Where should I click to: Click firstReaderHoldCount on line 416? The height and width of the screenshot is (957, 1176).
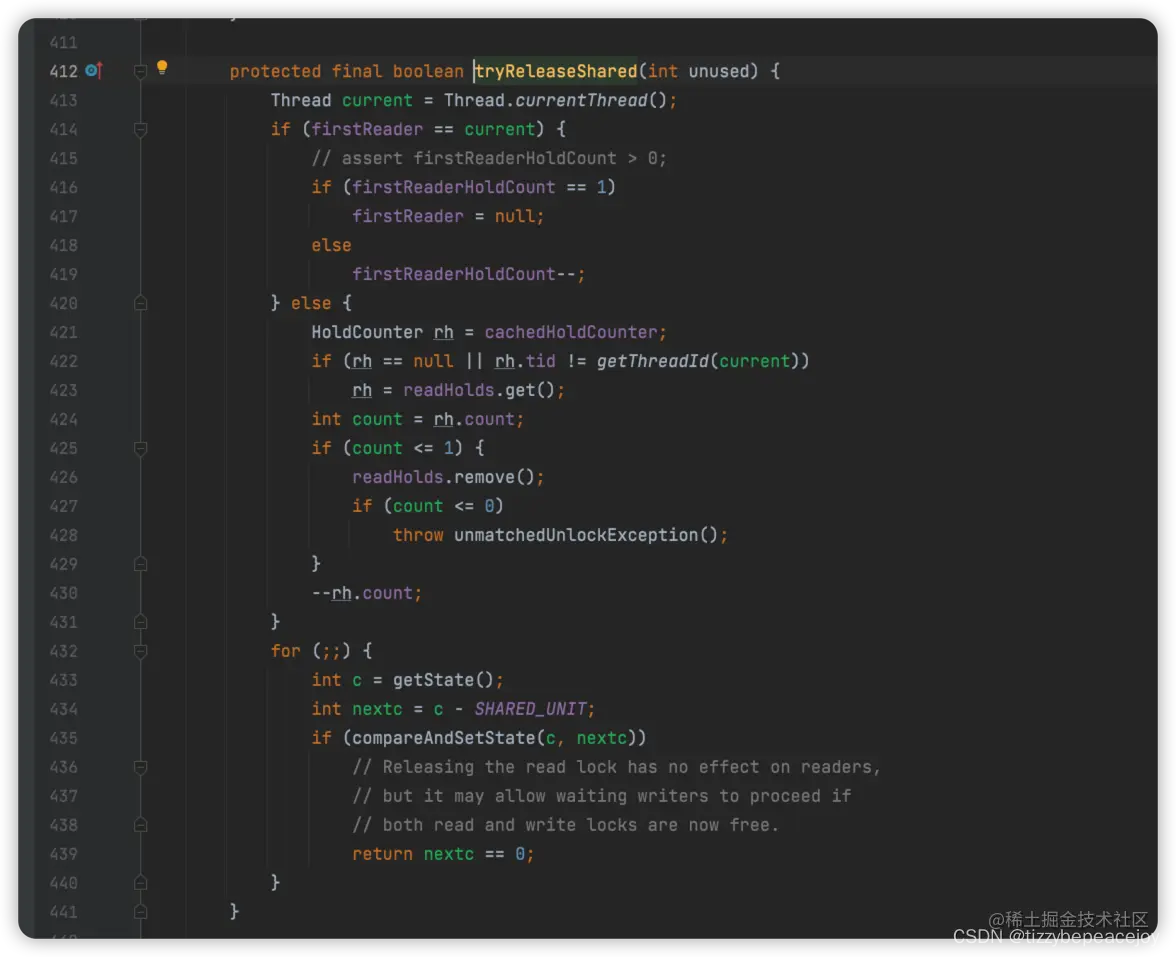(454, 188)
